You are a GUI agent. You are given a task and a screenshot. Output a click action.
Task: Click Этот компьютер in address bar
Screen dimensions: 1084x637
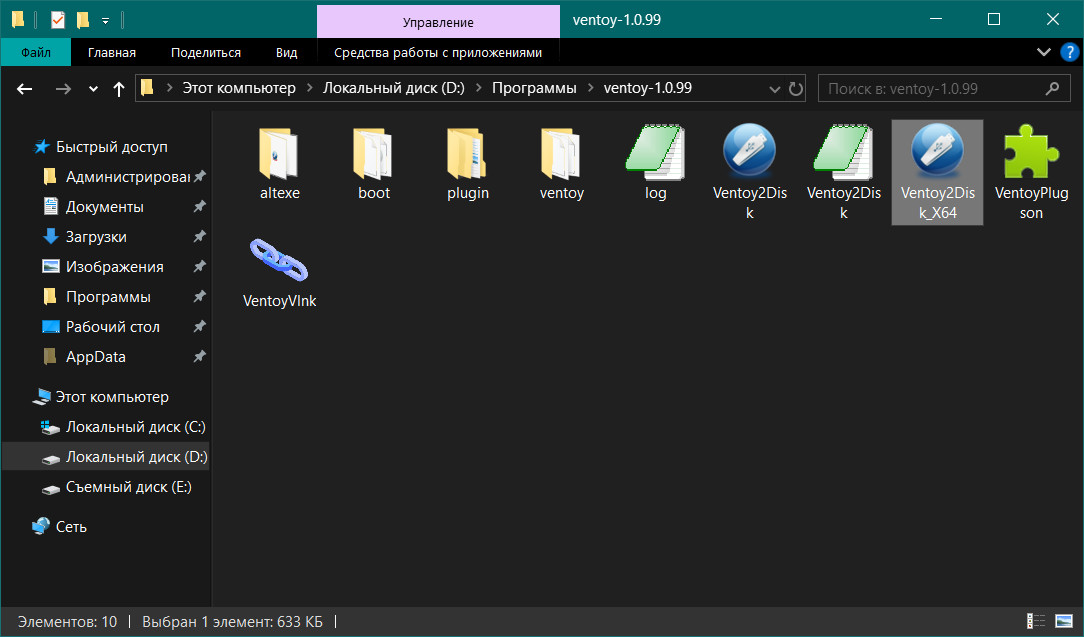[x=239, y=89]
